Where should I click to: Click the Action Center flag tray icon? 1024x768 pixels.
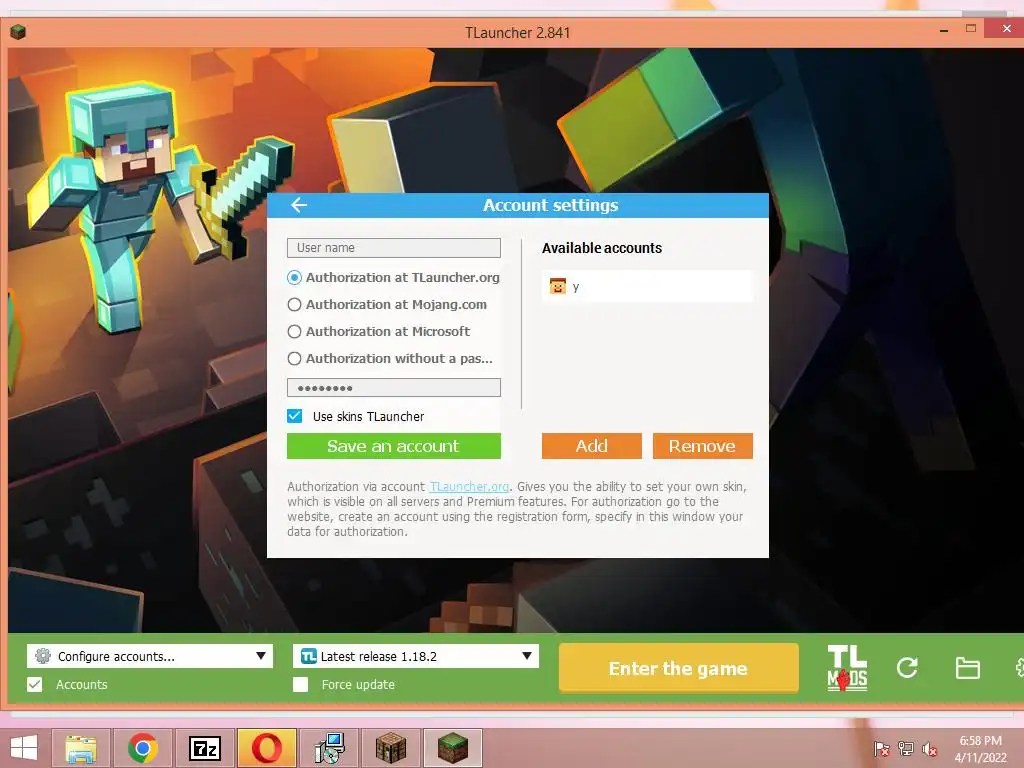tap(881, 749)
